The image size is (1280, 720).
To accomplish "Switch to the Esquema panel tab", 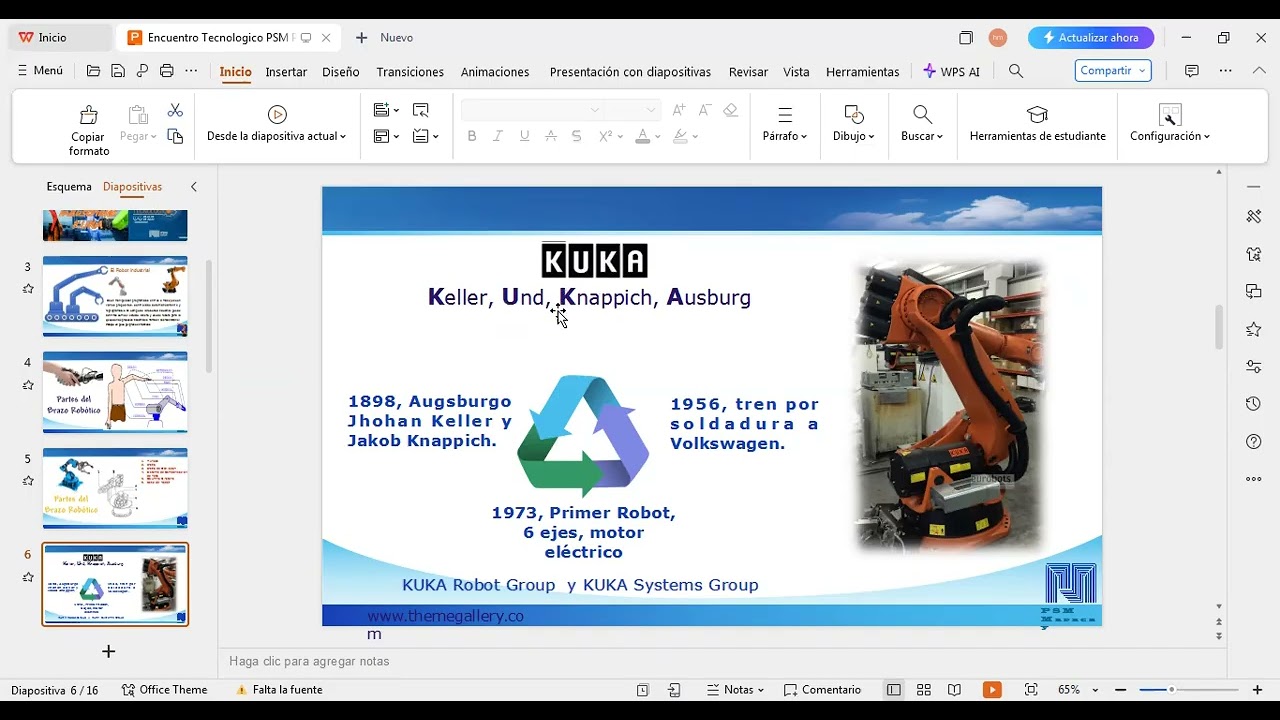I will coord(69,187).
